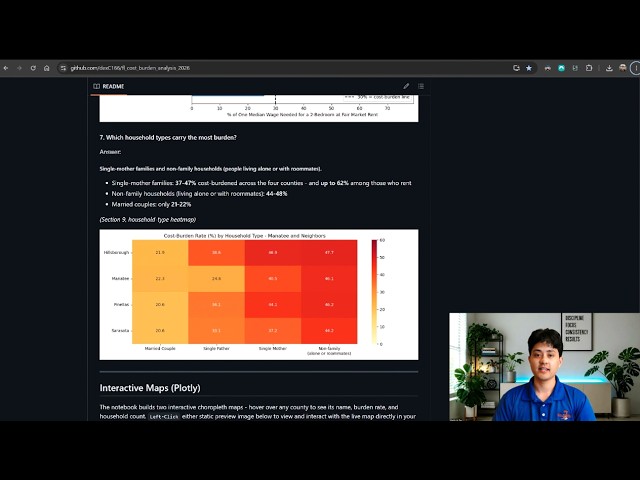Open the browser profile avatar
This screenshot has width=640, height=480.
[x=622, y=68]
